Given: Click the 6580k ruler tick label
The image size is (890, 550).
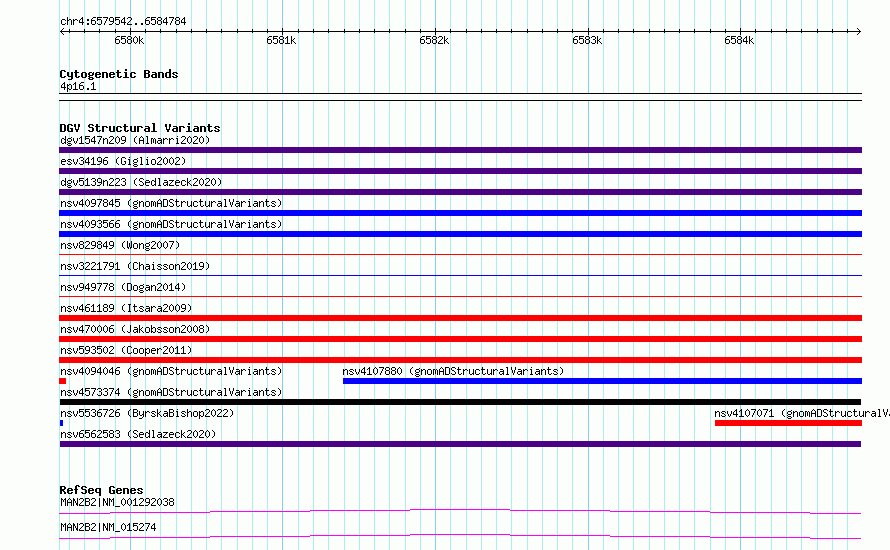Looking at the screenshot, I should click(129, 40).
